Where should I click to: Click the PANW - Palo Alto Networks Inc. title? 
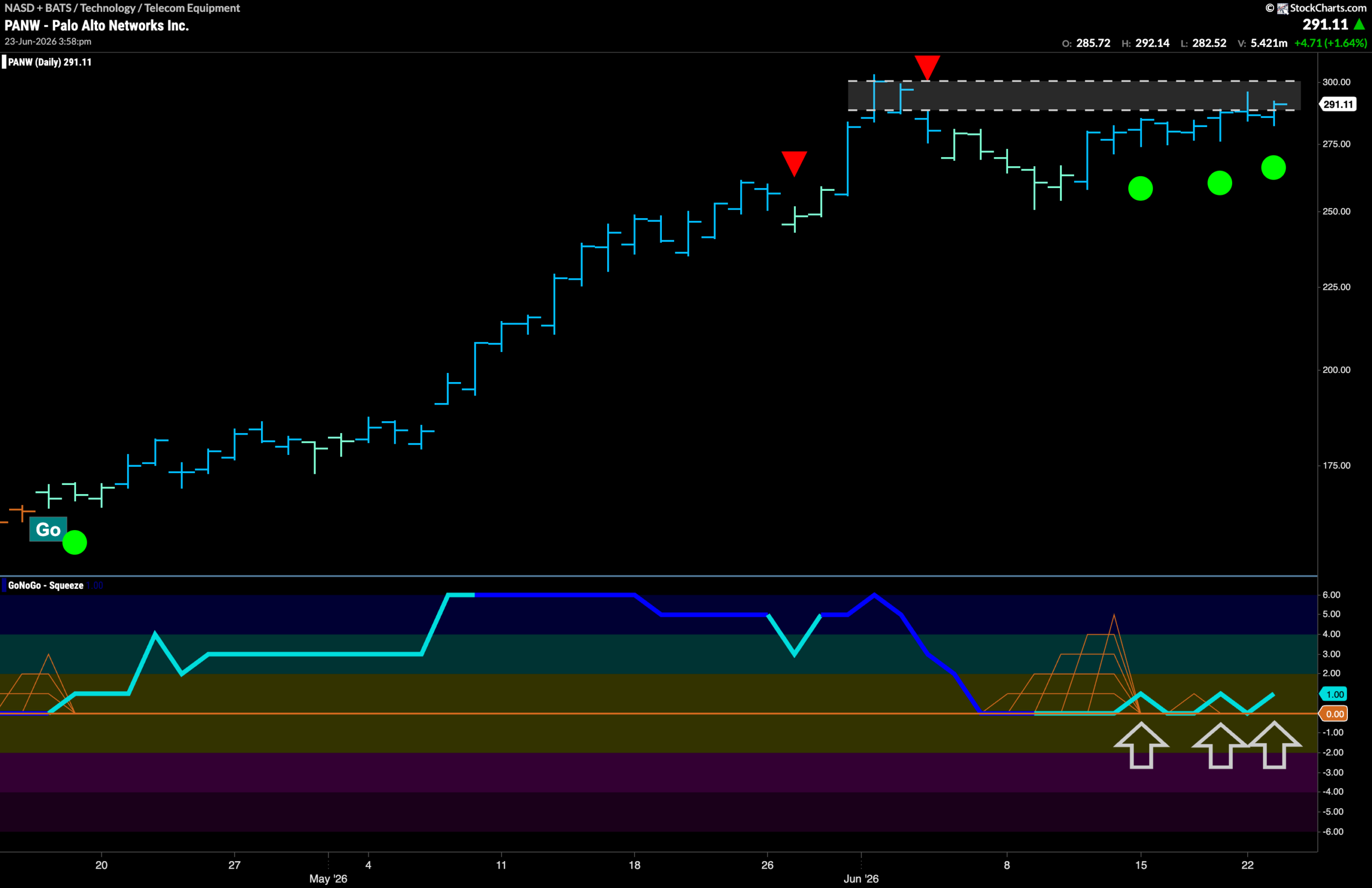click(97, 25)
